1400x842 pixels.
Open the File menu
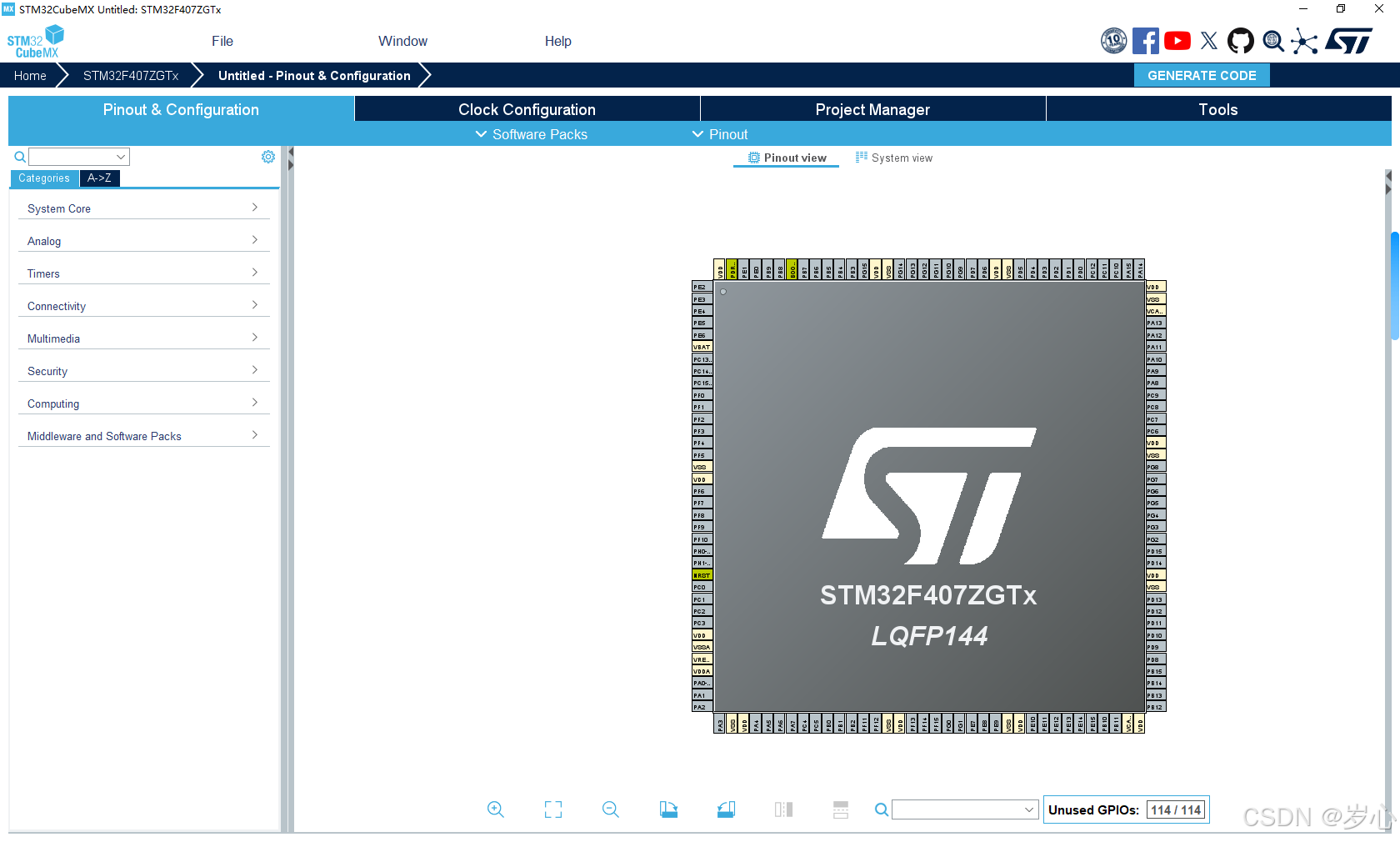pos(222,41)
